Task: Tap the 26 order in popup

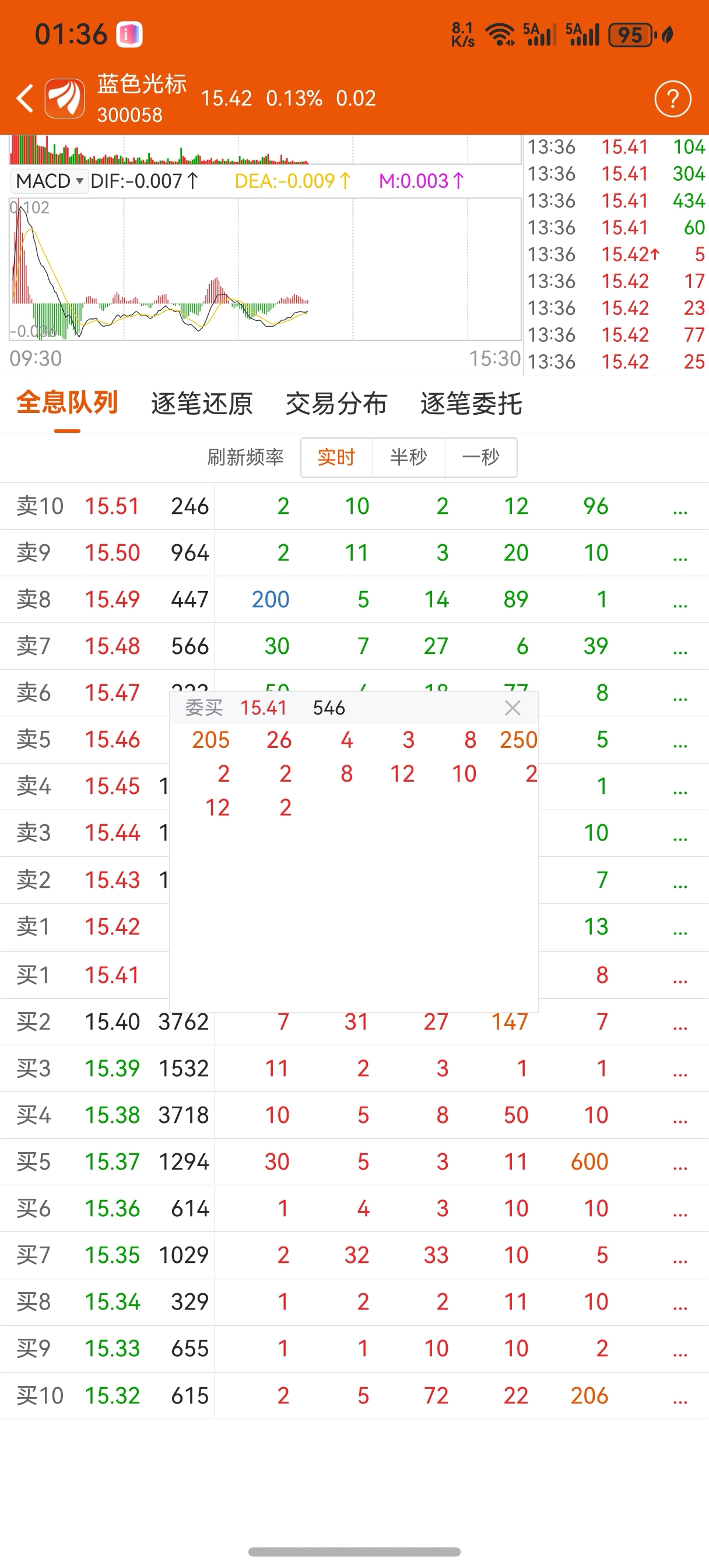Action: point(279,740)
